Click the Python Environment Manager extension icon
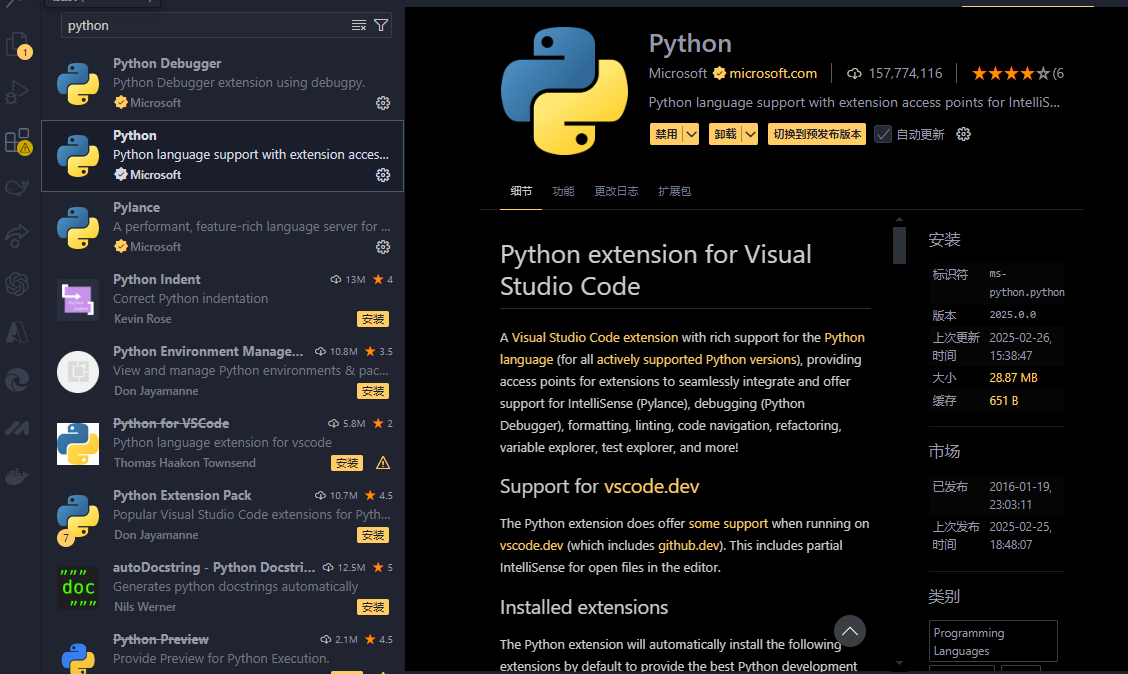The image size is (1128, 674). (78, 372)
